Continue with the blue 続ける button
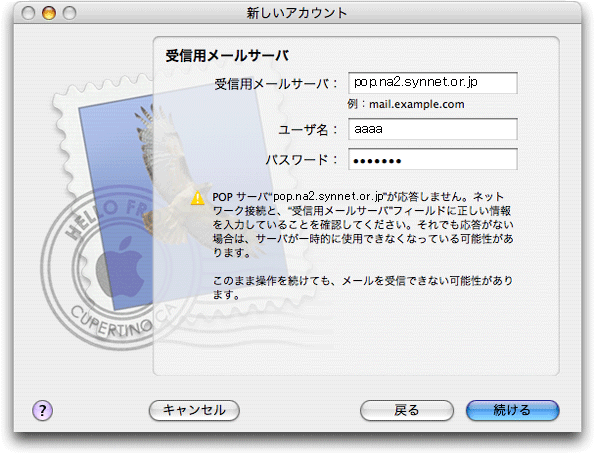The height and width of the screenshot is (455, 595). tap(512, 410)
